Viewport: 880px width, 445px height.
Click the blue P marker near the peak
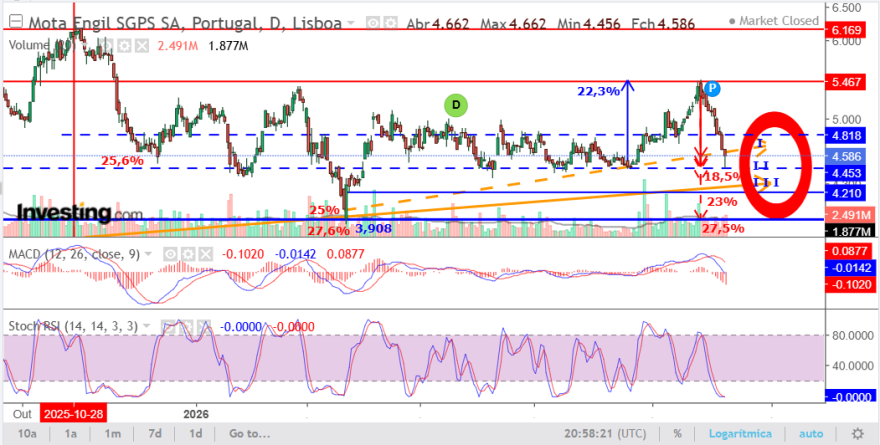[712, 88]
